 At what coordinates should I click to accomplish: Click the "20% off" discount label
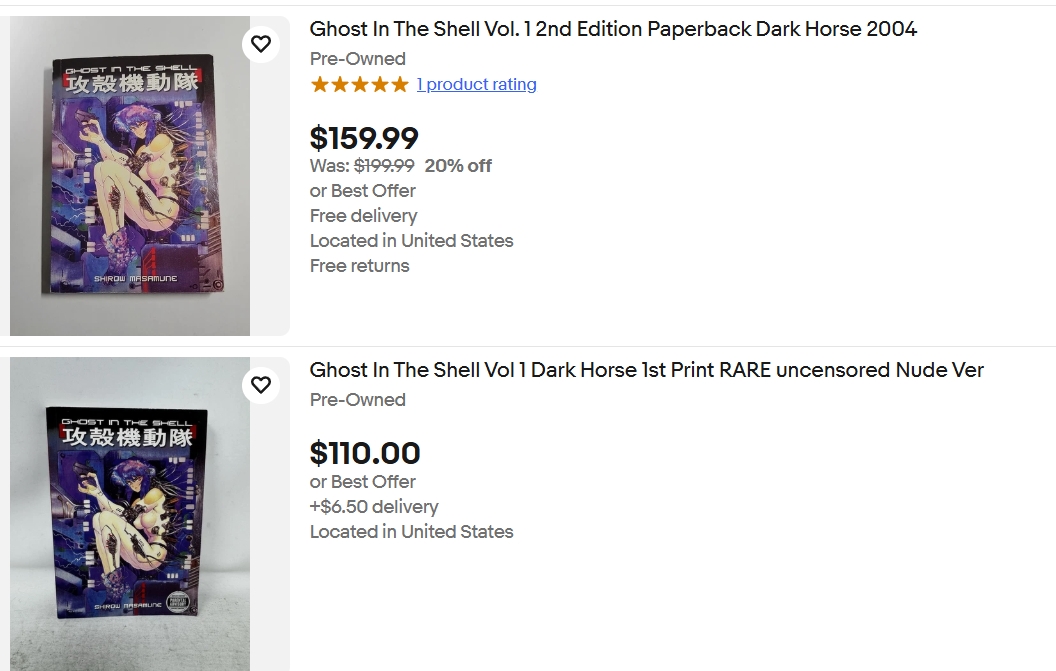[458, 166]
